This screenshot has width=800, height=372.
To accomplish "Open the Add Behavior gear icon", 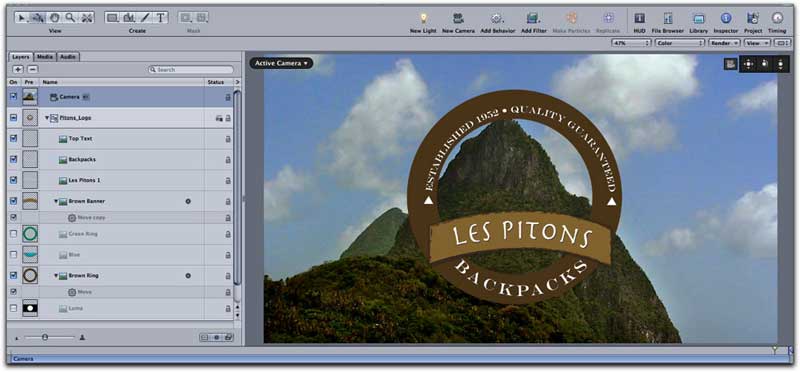I will click(x=497, y=18).
